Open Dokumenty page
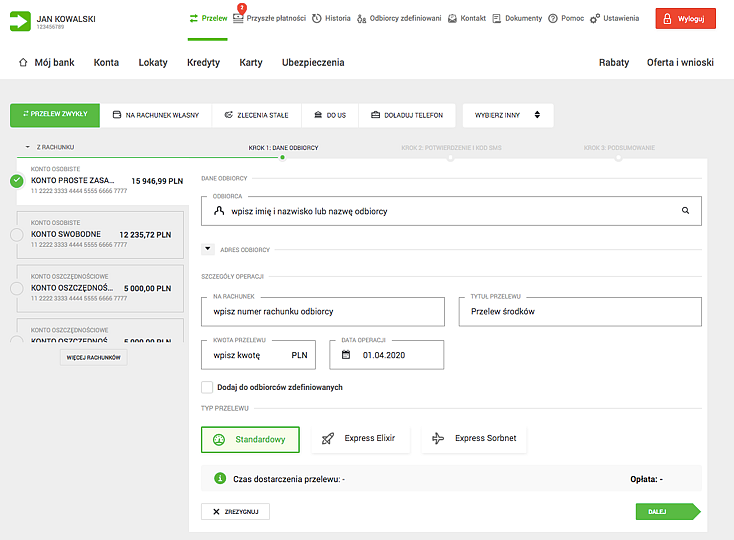The height and width of the screenshot is (540, 734). click(523, 18)
